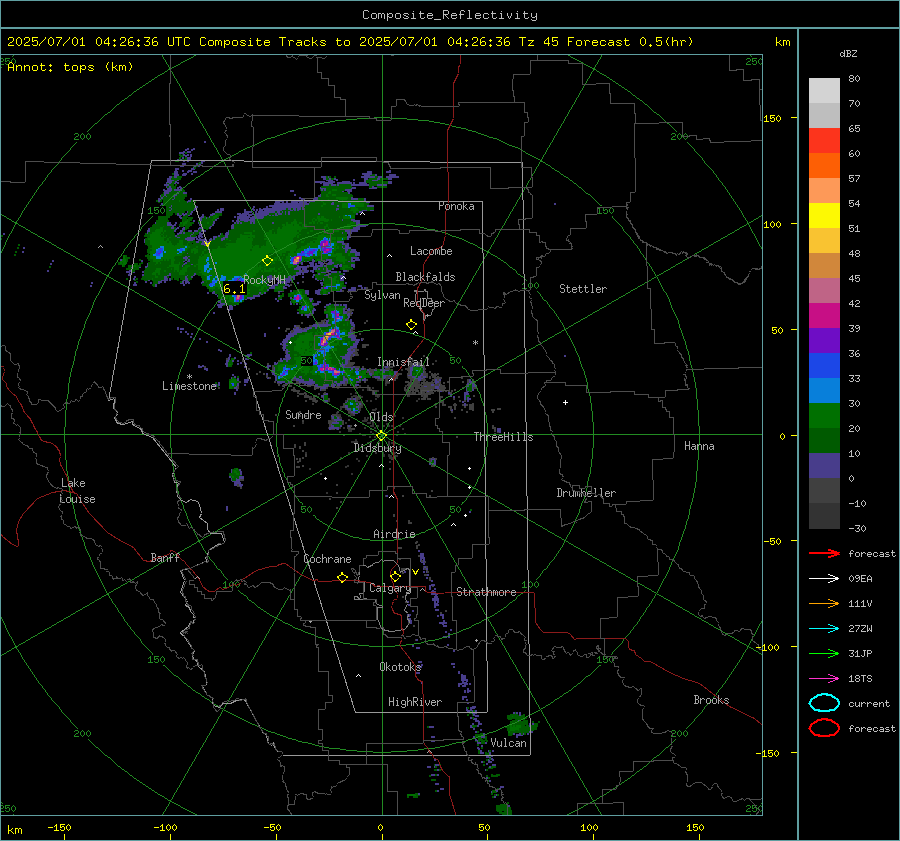Click the red swatch in dBZ scale

click(x=824, y=141)
